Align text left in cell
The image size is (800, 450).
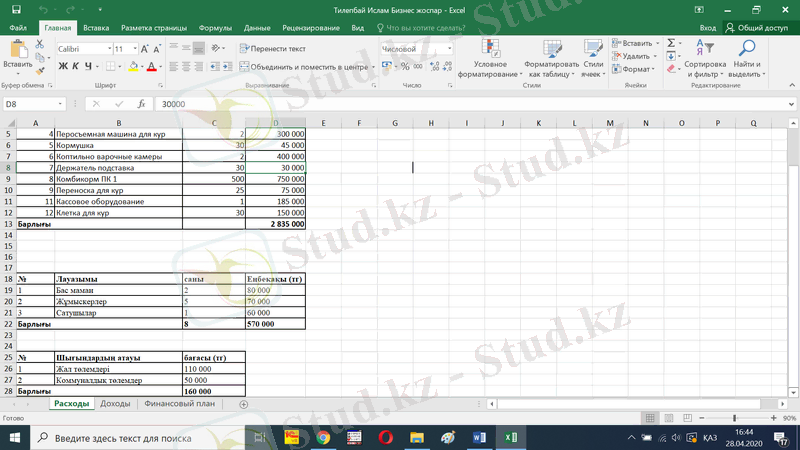[173, 66]
